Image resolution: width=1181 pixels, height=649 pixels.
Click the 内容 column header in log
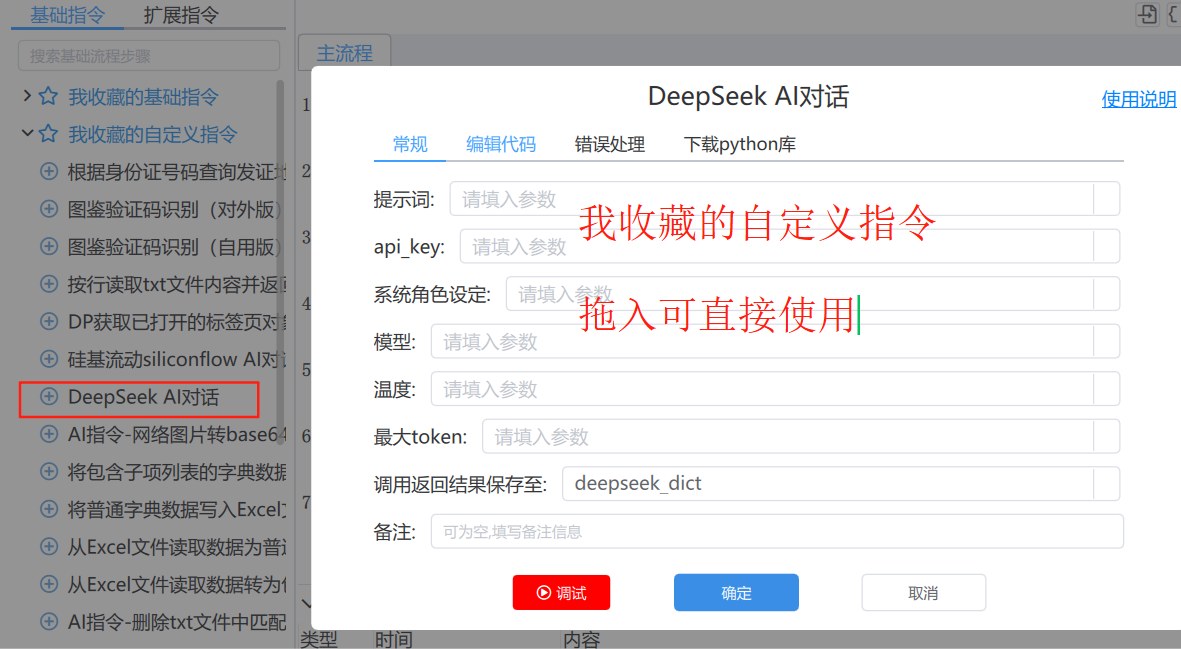click(581, 639)
